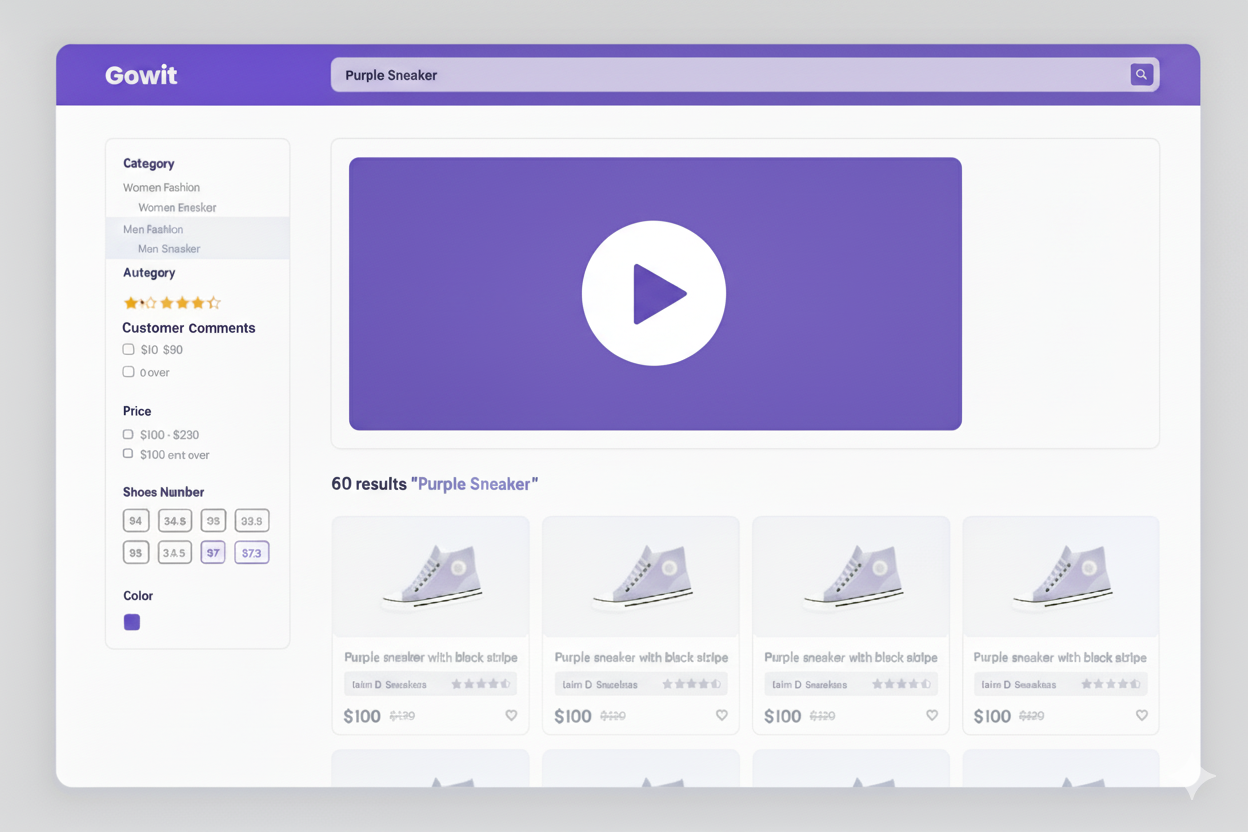Play the promotional video
The width and height of the screenshot is (1248, 832).
(654, 294)
